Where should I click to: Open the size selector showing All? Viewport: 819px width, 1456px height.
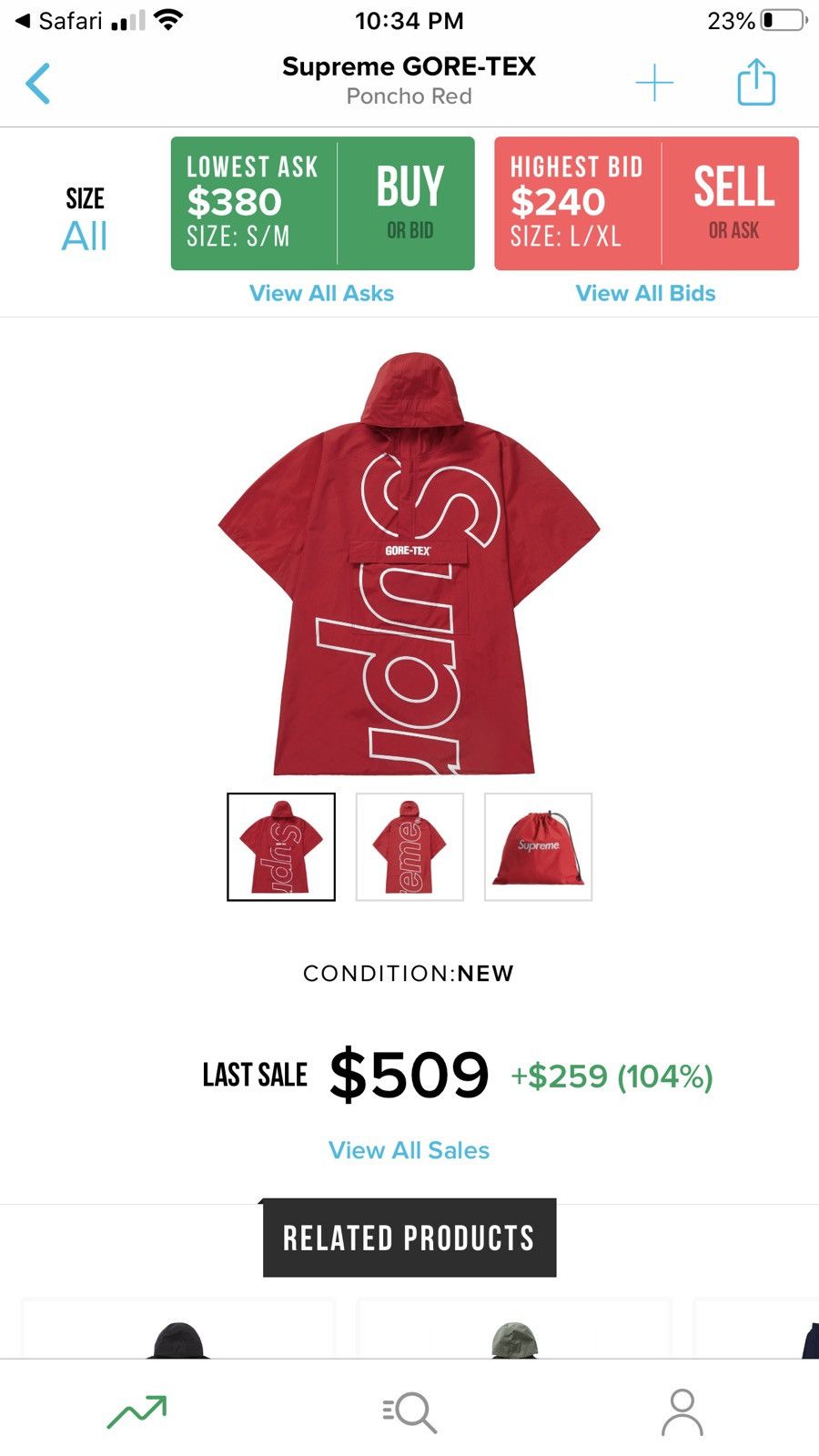click(x=85, y=220)
